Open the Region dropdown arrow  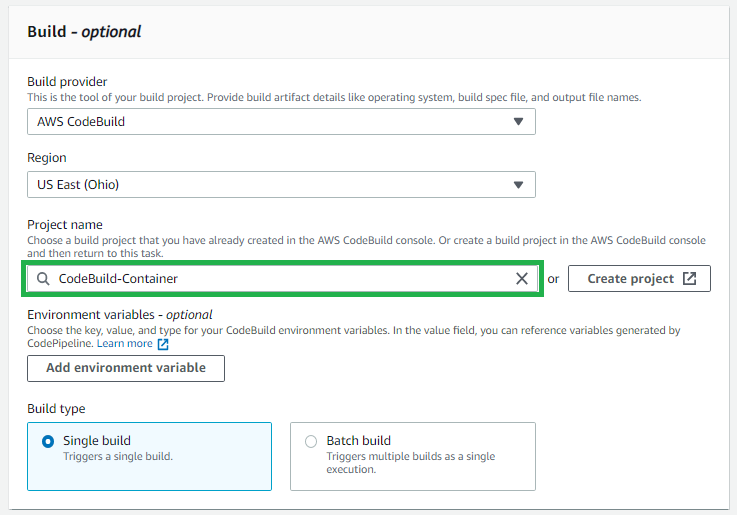click(518, 185)
